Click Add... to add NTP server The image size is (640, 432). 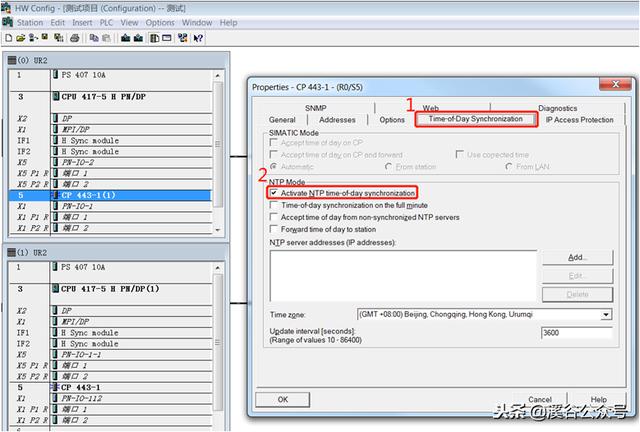pyautogui.click(x=578, y=257)
